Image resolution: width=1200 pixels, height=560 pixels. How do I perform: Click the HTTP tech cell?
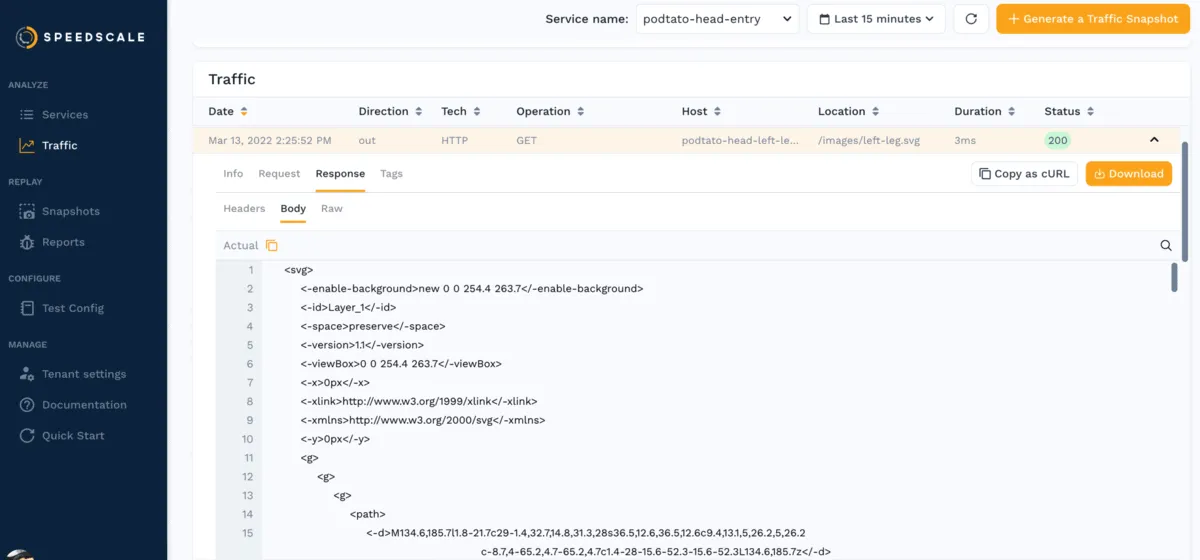(x=454, y=141)
